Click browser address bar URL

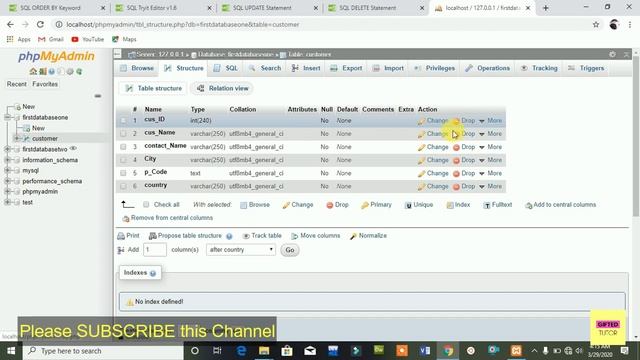click(182, 24)
